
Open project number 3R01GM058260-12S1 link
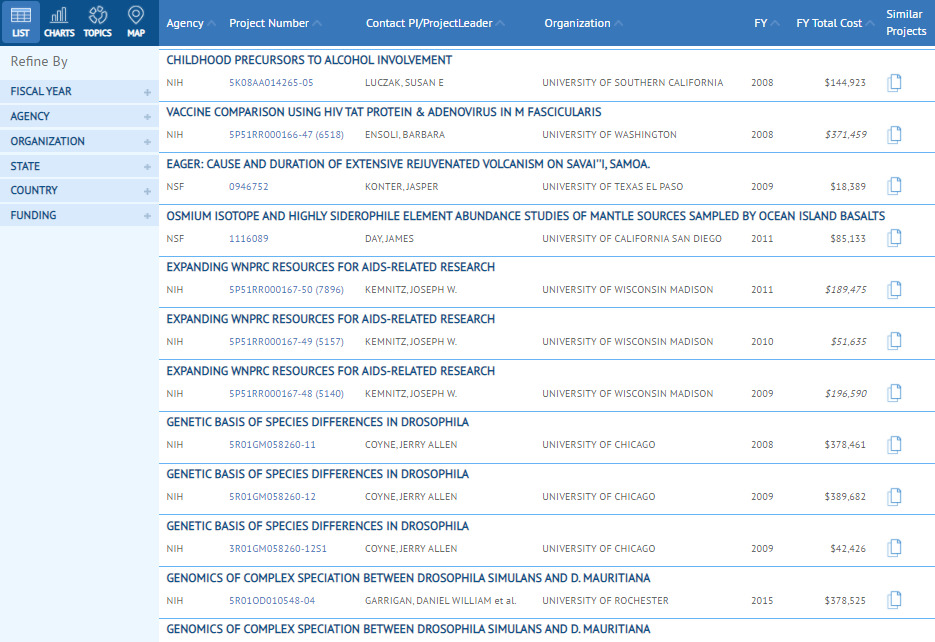click(278, 548)
